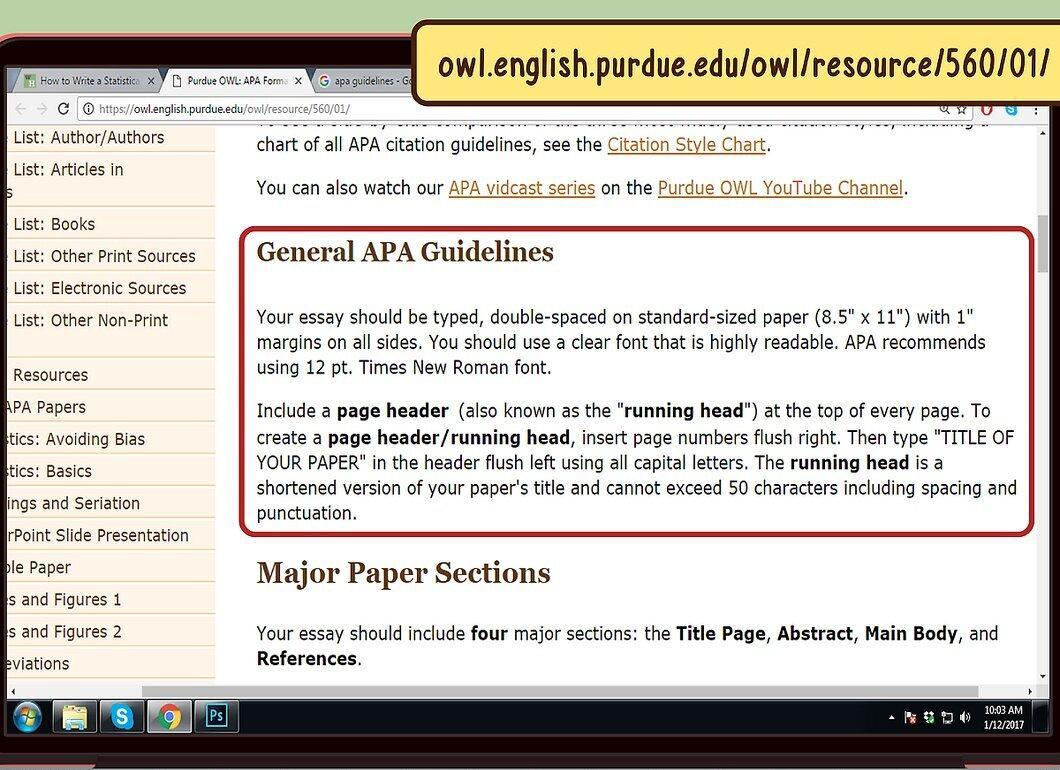Open the Abbreviations sidebar link
Screen dimensions: 1060x770
pos(38,664)
